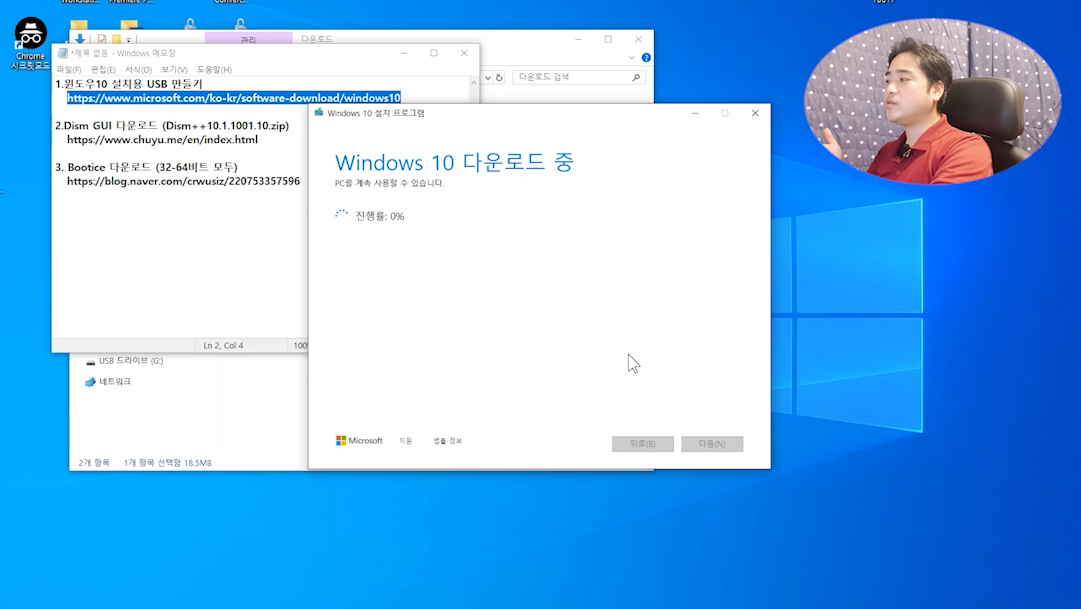Open the 파일(F) menu in Notepad
Image resolution: width=1081 pixels, height=609 pixels.
(68, 70)
